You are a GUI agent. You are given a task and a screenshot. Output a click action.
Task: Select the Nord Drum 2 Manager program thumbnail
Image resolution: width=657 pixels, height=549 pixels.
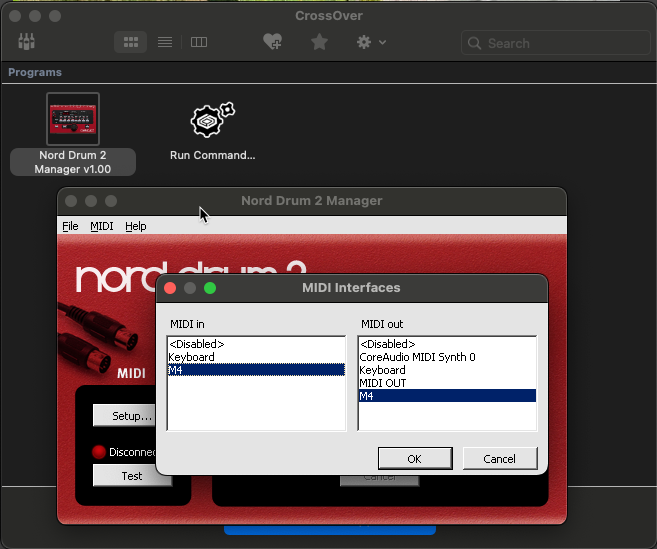(73, 119)
